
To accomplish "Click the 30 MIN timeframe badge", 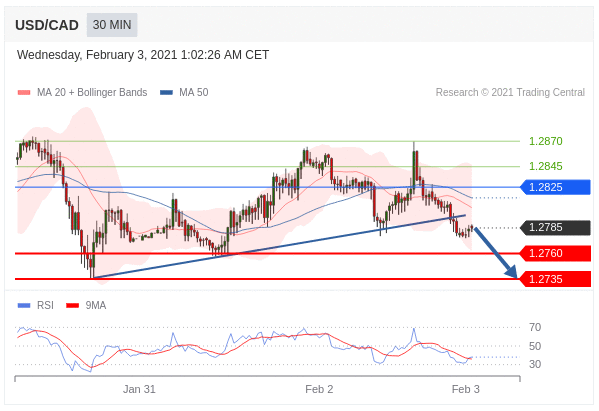I will click(112, 25).
